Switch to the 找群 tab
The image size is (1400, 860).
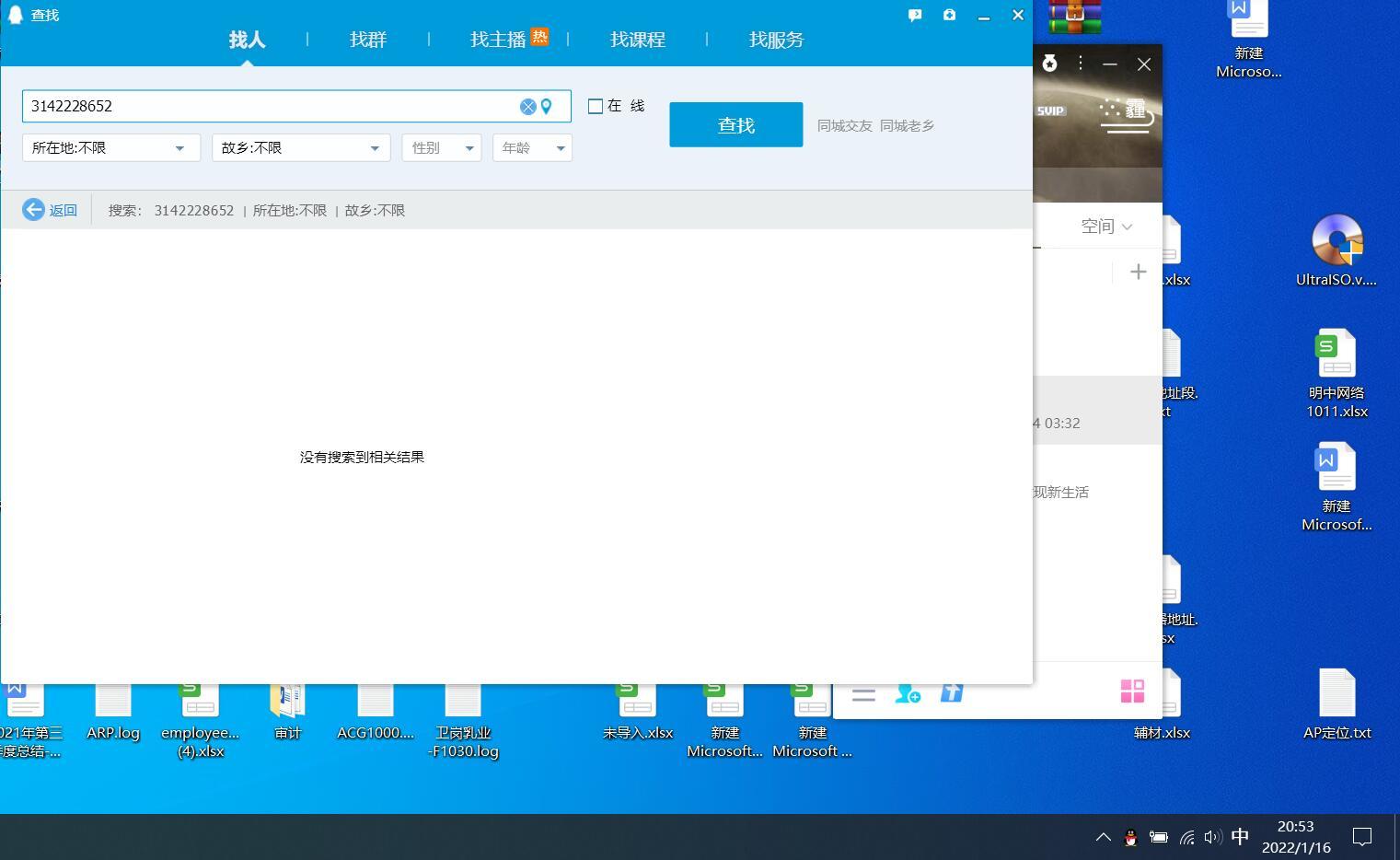[367, 40]
